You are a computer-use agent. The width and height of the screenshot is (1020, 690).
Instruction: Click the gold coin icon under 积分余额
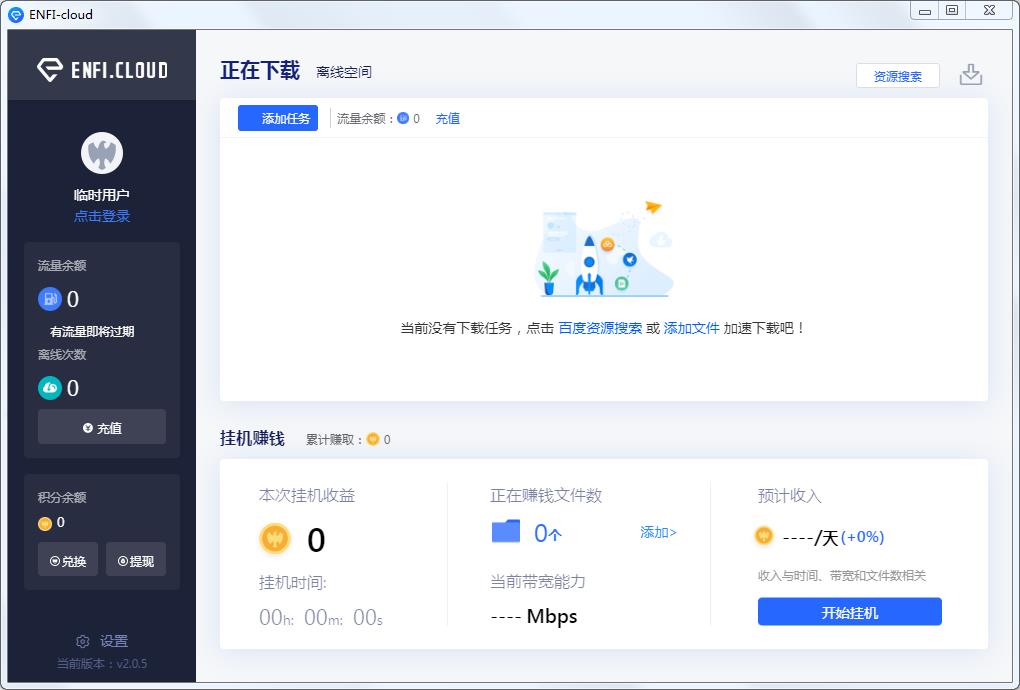43,521
